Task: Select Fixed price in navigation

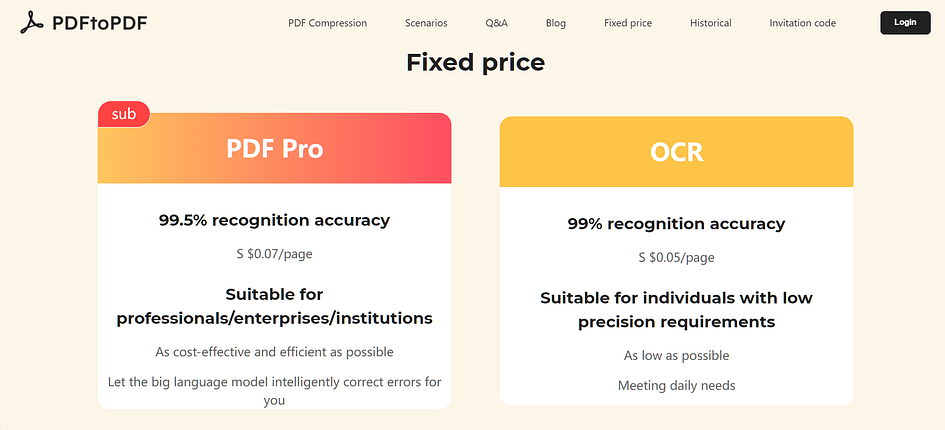Action: click(x=628, y=23)
